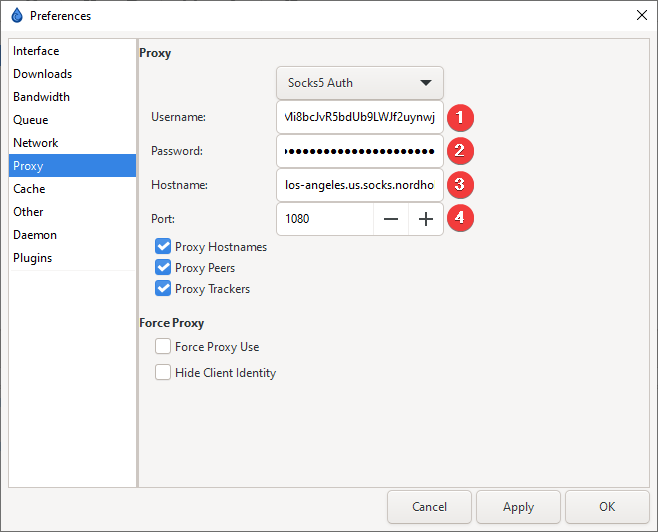The width and height of the screenshot is (658, 532).
Task: Click the port decrease minus button
Action: [x=391, y=219]
